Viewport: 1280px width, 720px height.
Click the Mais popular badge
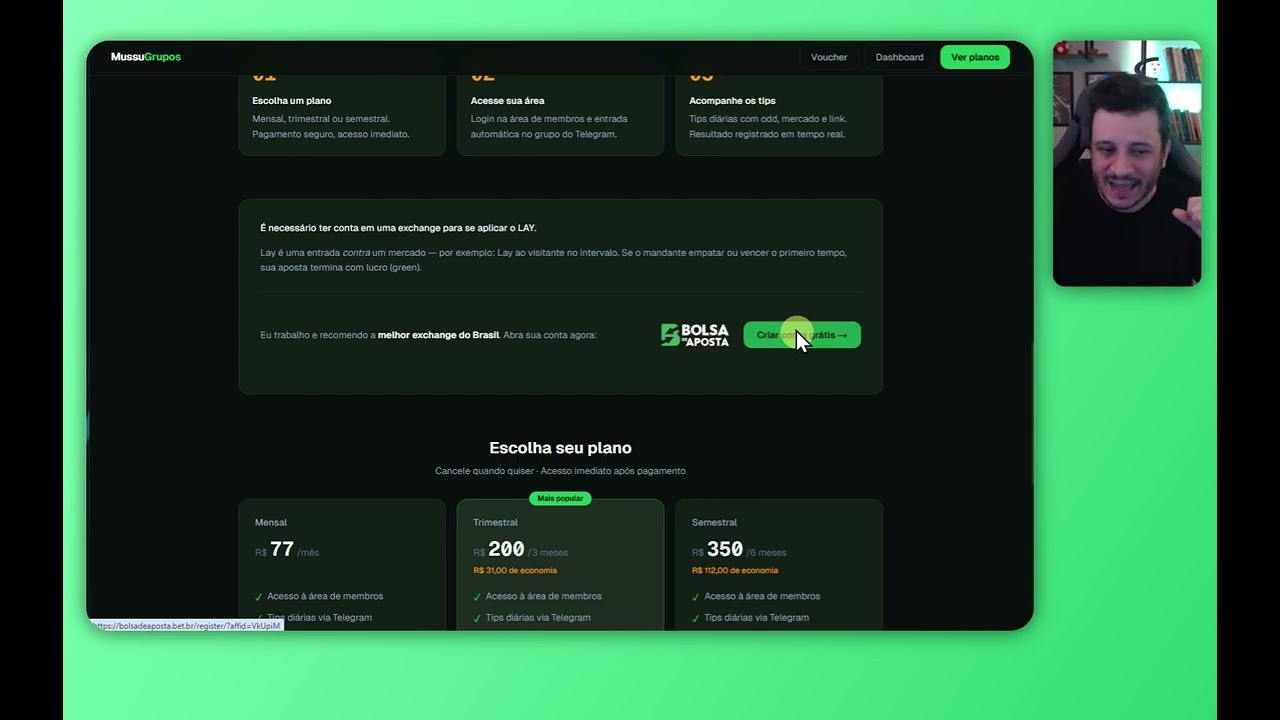click(560, 498)
